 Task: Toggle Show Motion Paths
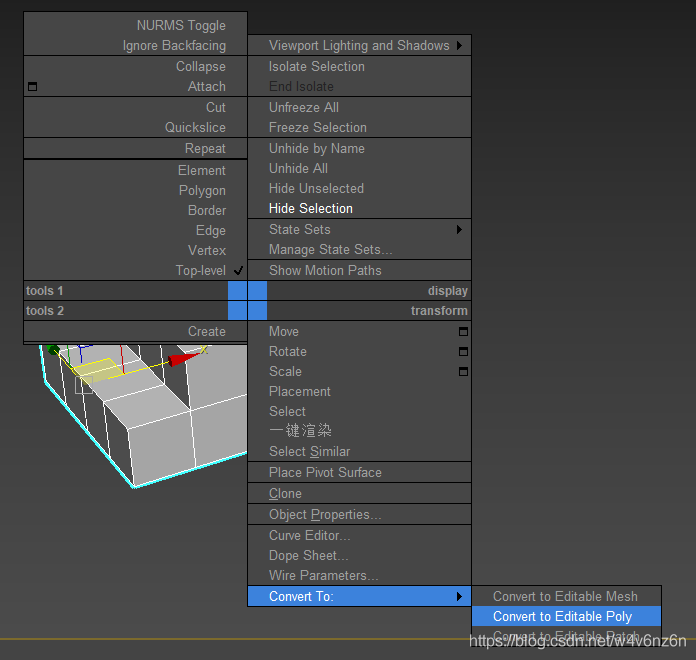pyautogui.click(x=325, y=270)
